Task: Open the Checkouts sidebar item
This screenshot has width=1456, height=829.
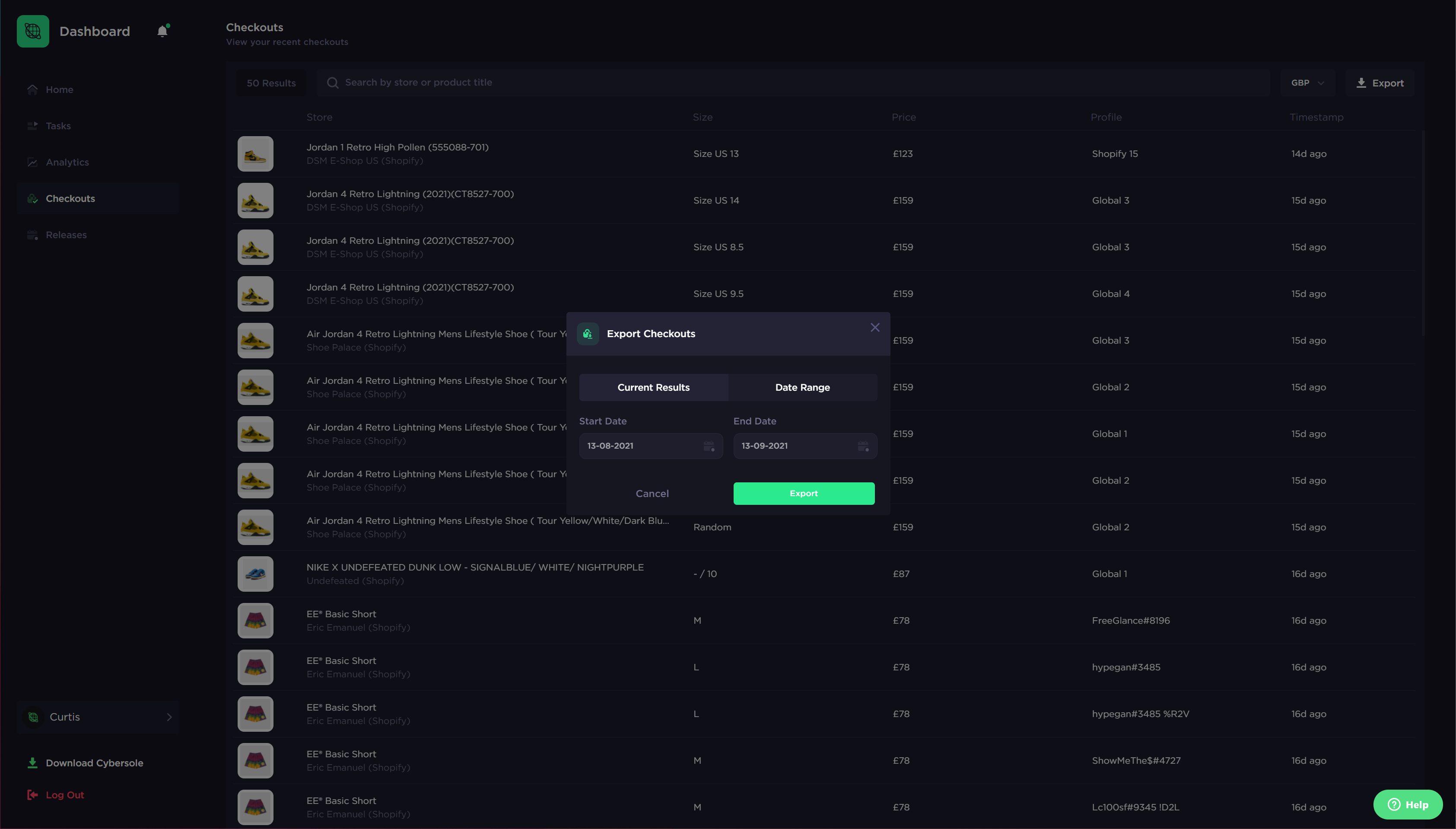Action: (97, 199)
